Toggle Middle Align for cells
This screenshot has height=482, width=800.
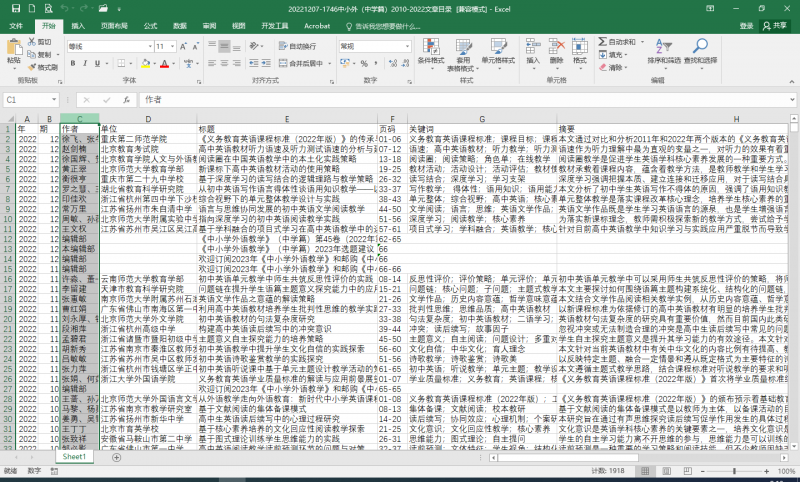coord(224,46)
